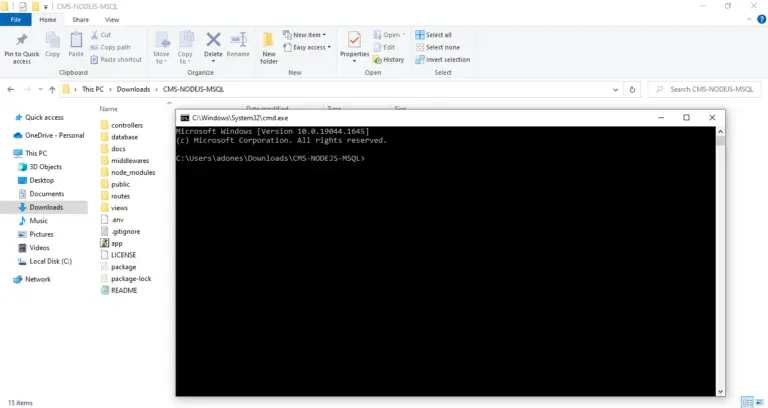Select the README file icon

click(x=104, y=290)
